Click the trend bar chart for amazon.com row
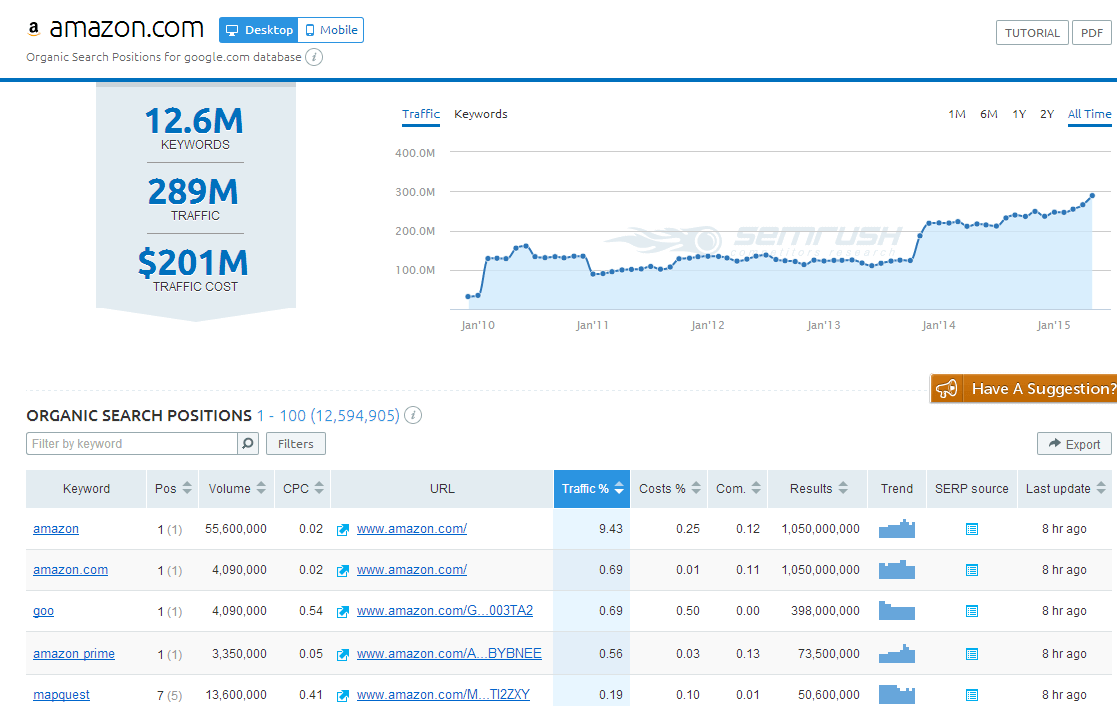 (896, 570)
